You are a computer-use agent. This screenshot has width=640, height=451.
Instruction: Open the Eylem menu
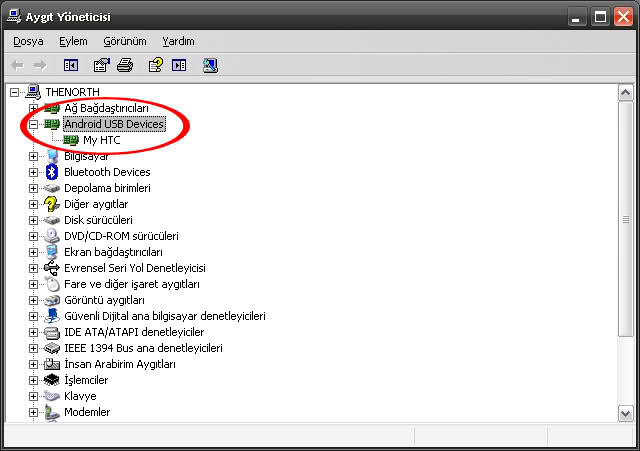(73, 42)
